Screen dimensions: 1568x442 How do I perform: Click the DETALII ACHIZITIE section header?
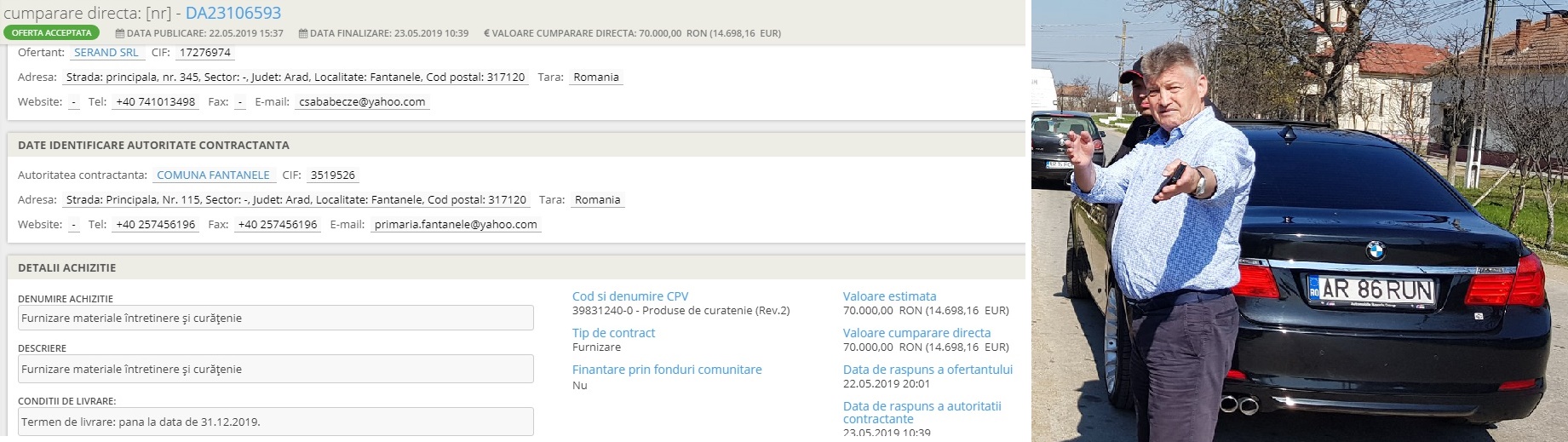point(66,267)
